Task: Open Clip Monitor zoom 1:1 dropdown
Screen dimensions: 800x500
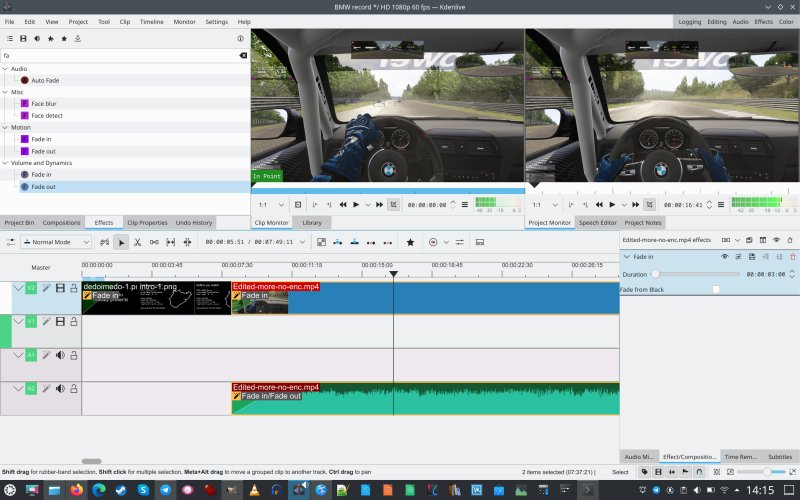Action: pyautogui.click(x=270, y=204)
